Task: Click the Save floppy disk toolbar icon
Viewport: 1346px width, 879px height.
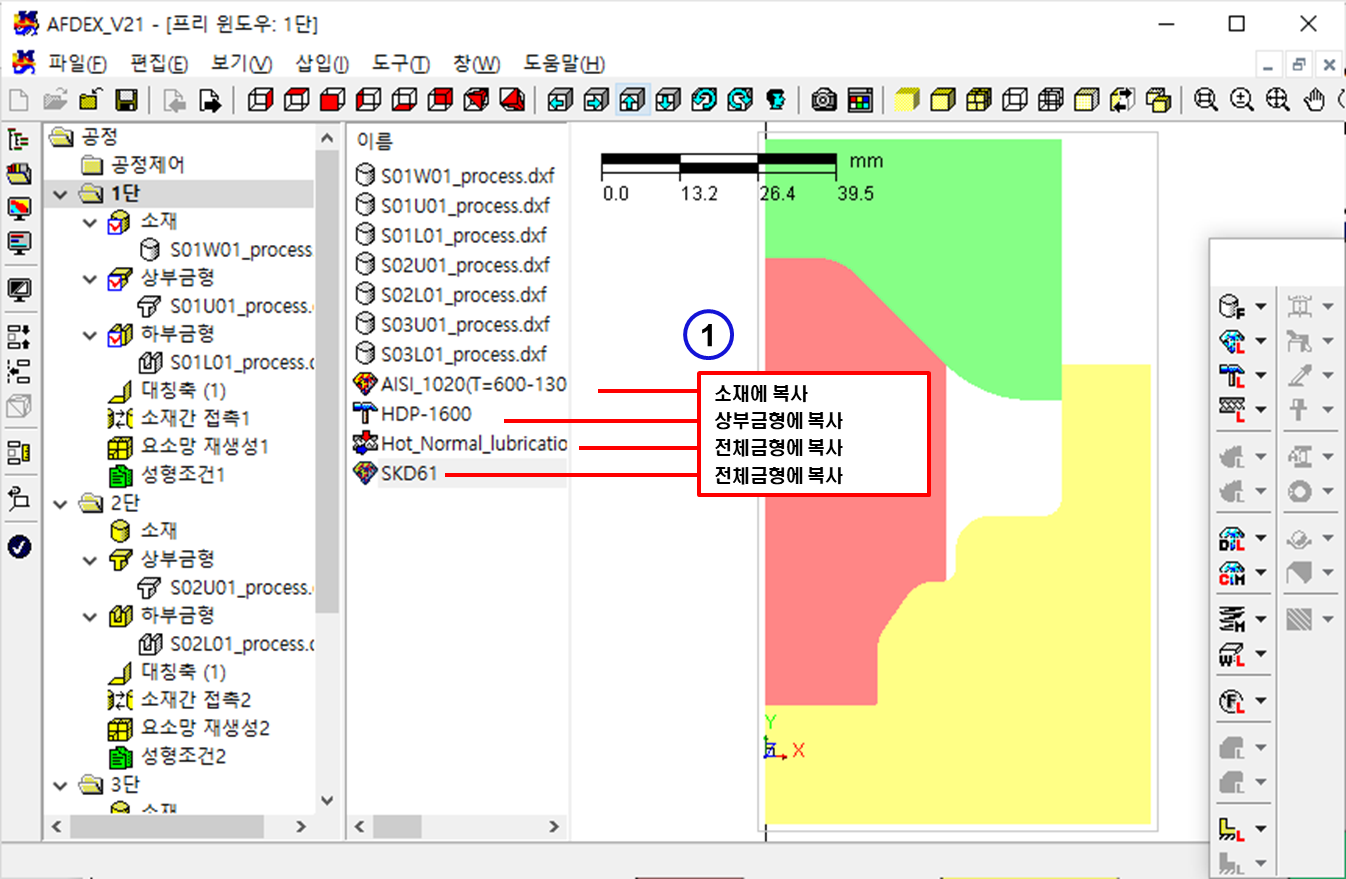Action: (126, 100)
